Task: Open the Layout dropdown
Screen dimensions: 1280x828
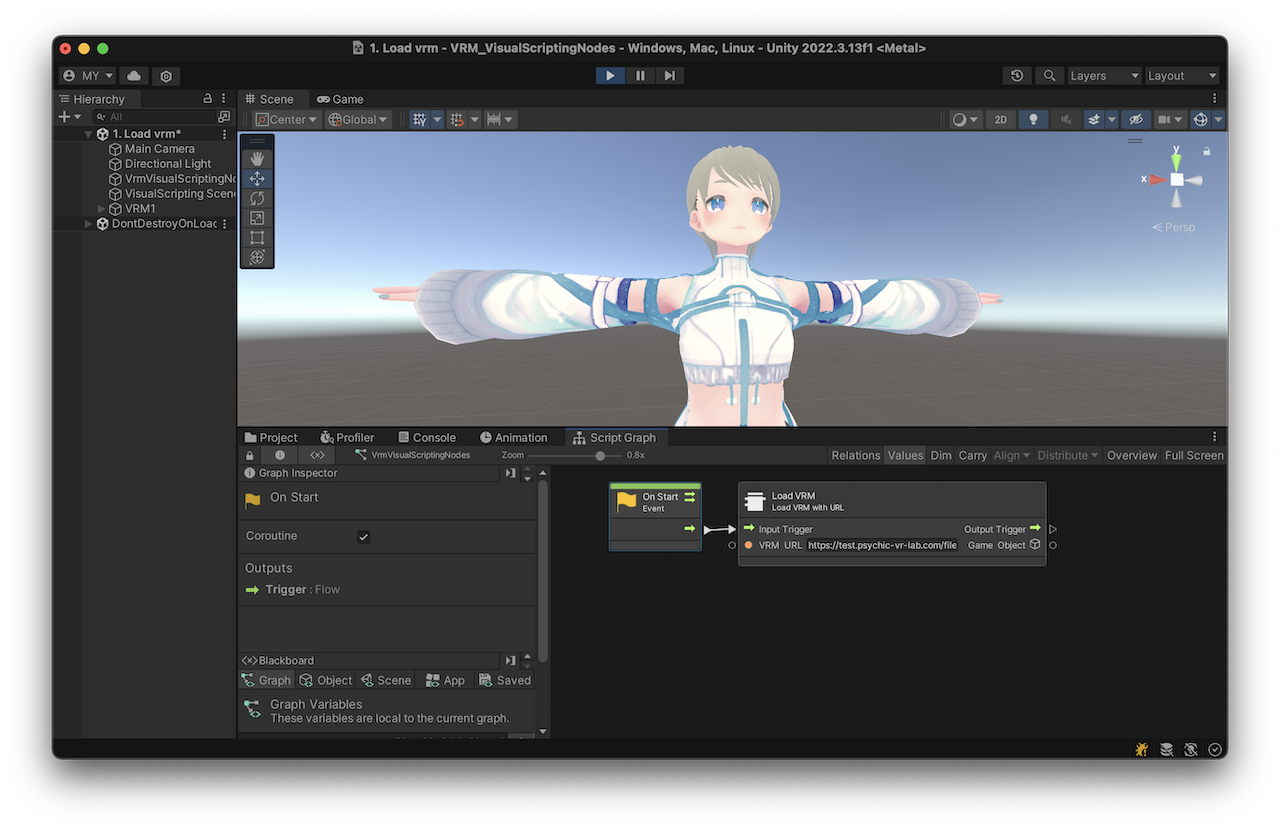Action: [1183, 76]
